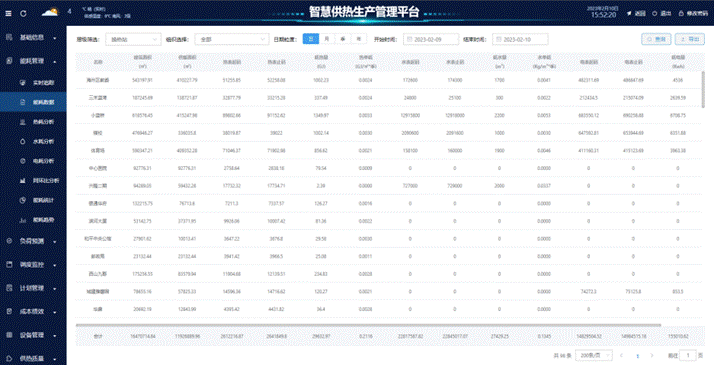The width and height of the screenshot is (714, 365).
Task: Open the 200条/页 page size dropdown
Action: pyautogui.click(x=594, y=355)
